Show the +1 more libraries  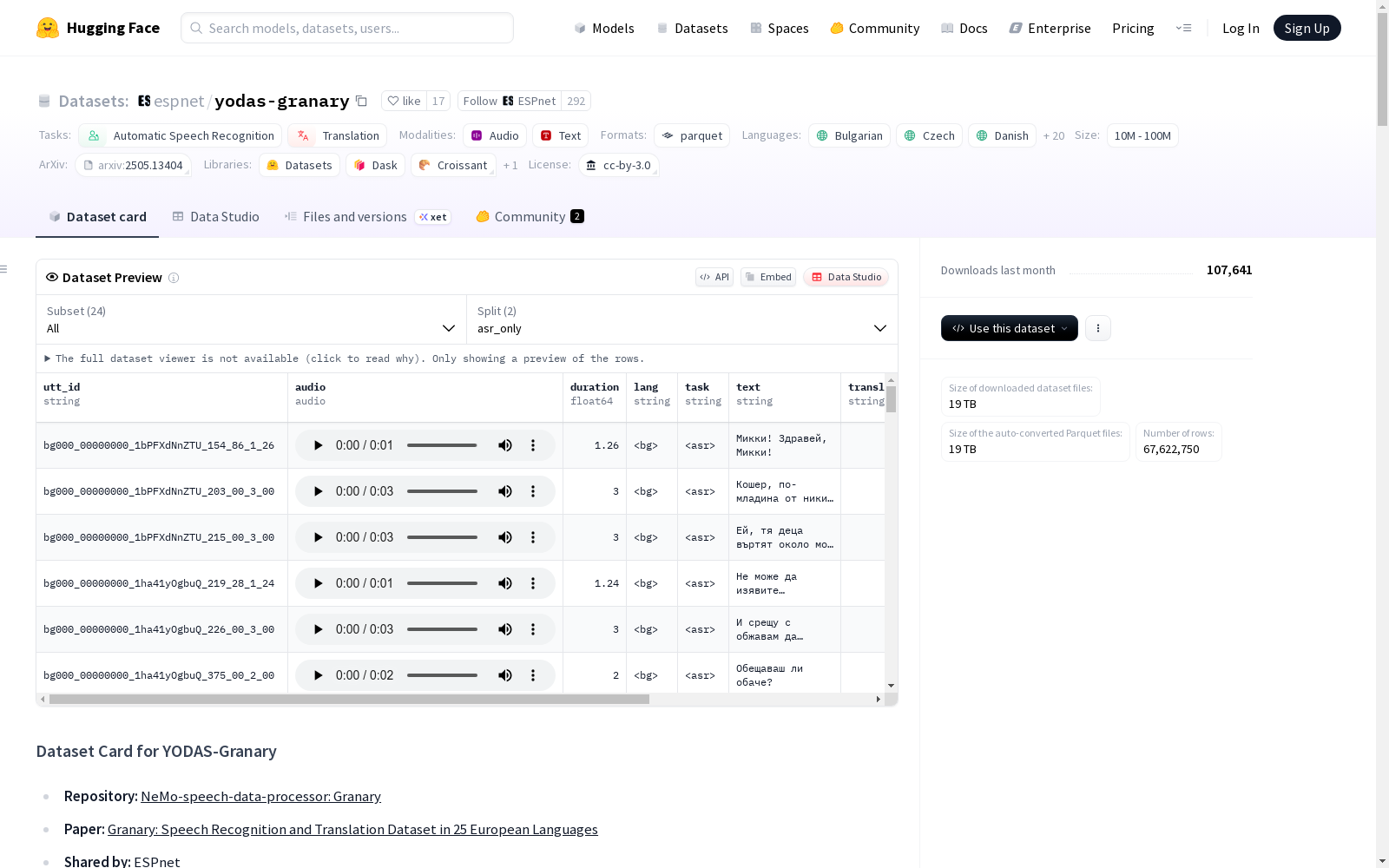[510, 165]
